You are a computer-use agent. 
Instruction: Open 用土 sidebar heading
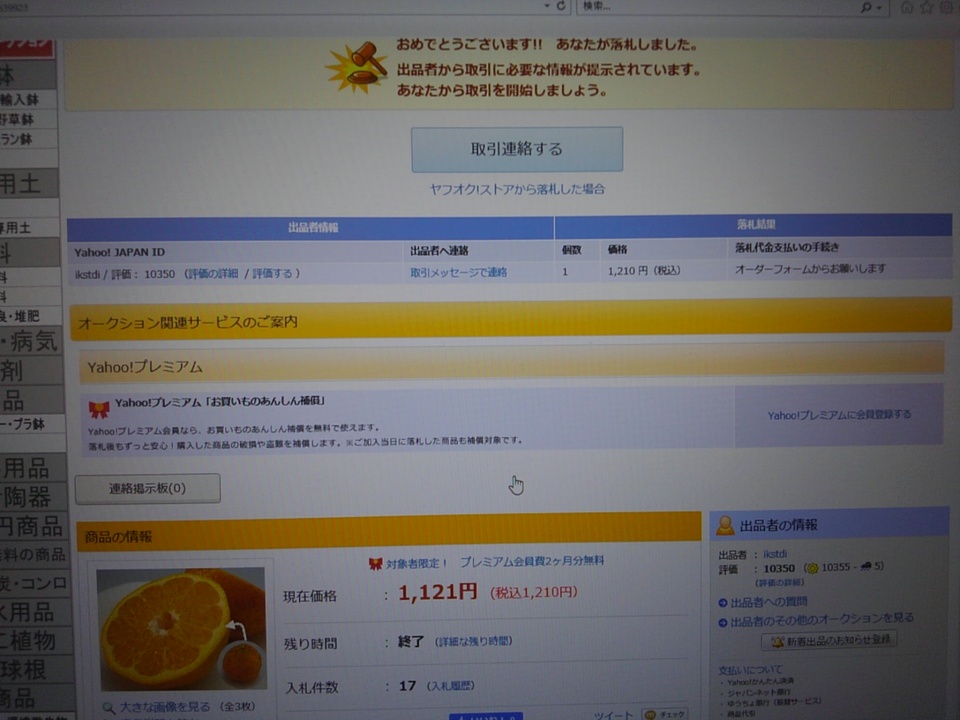[21, 184]
